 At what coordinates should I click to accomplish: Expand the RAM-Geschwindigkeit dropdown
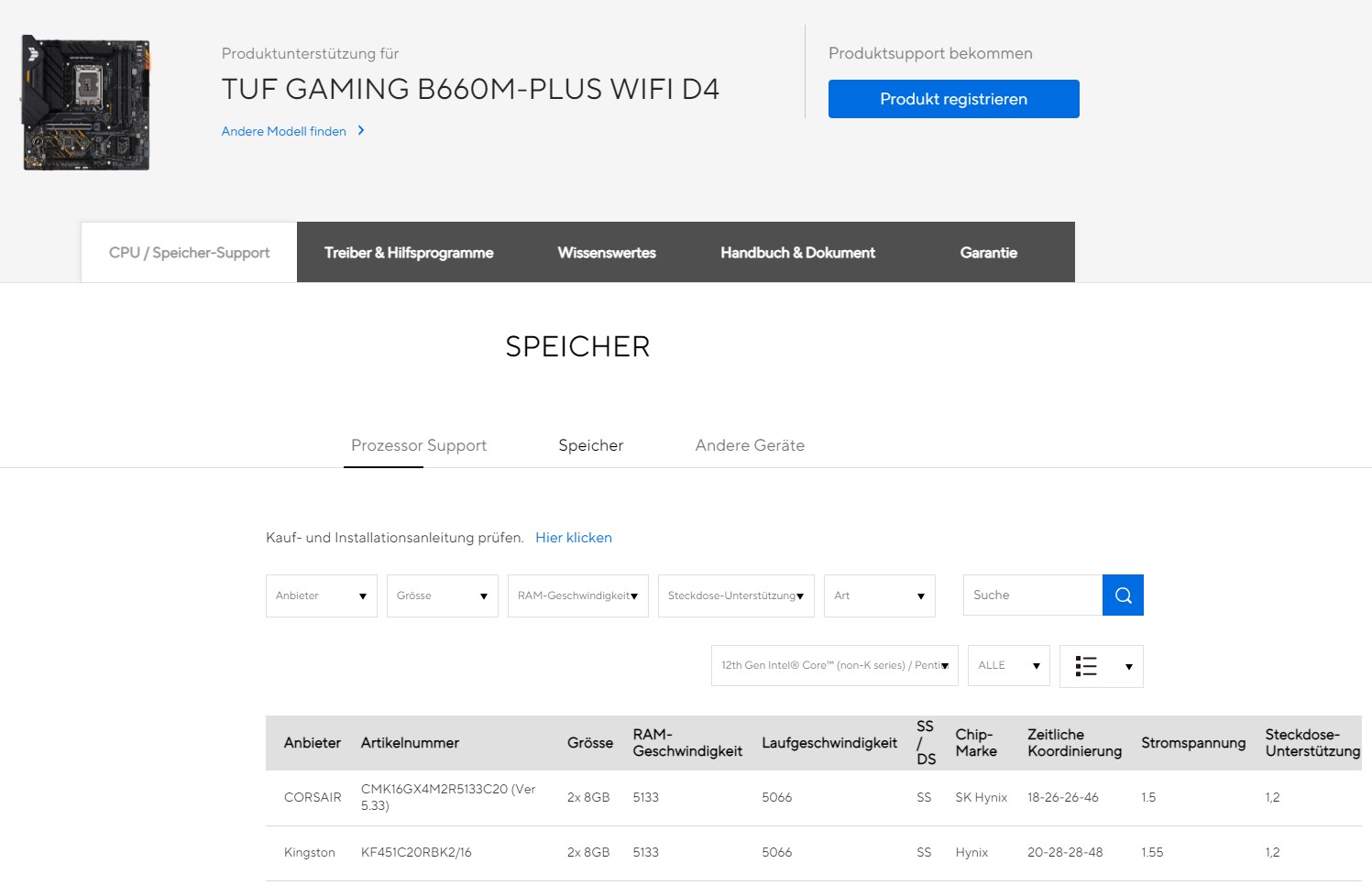pyautogui.click(x=578, y=596)
